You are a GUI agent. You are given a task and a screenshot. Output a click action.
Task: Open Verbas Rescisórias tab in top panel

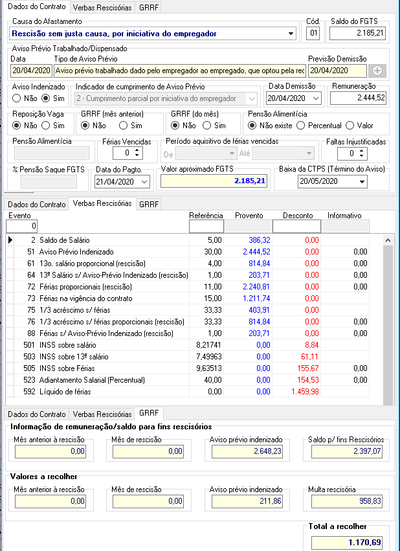coord(102,7)
